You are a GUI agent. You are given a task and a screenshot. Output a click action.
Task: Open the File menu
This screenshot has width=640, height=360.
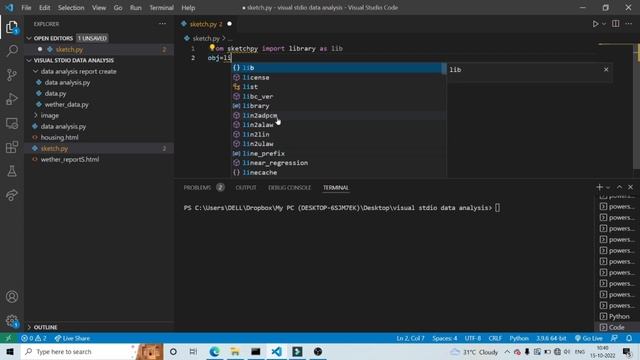26,8
